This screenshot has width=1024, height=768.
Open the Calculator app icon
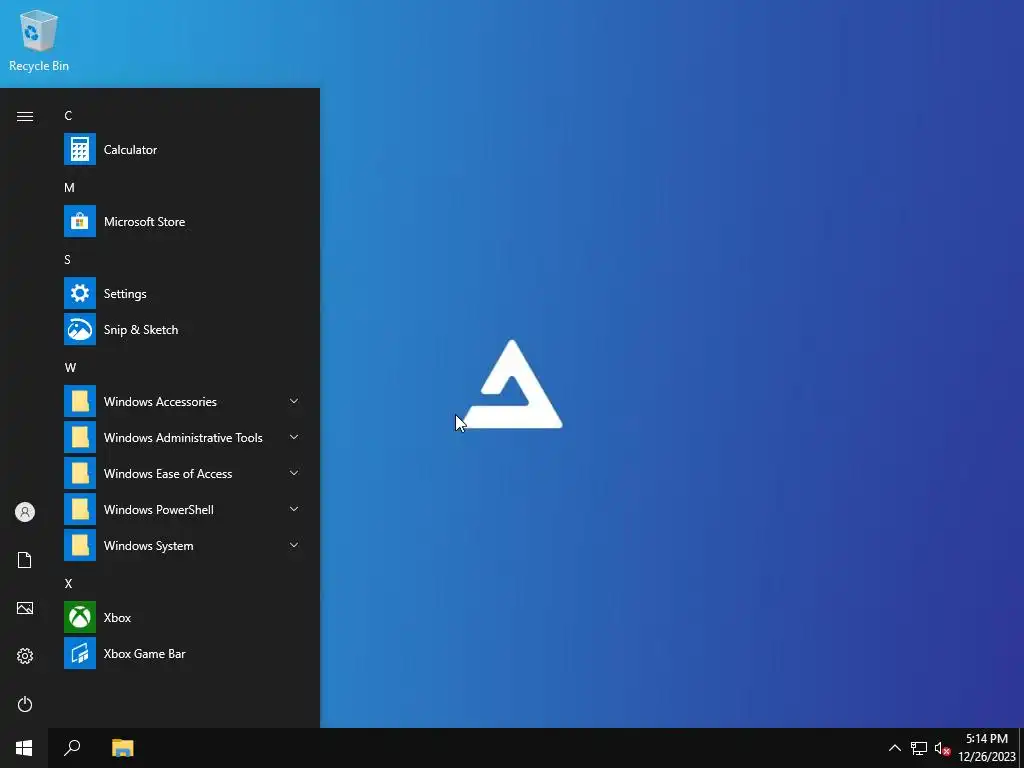tap(80, 150)
